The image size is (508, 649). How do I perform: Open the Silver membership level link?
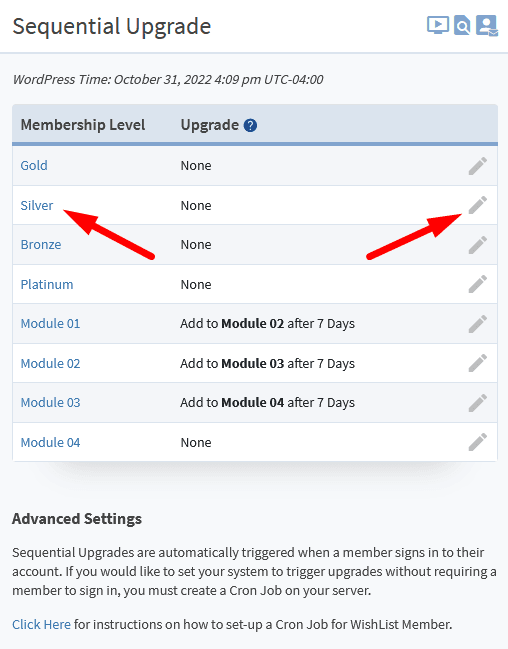click(37, 205)
